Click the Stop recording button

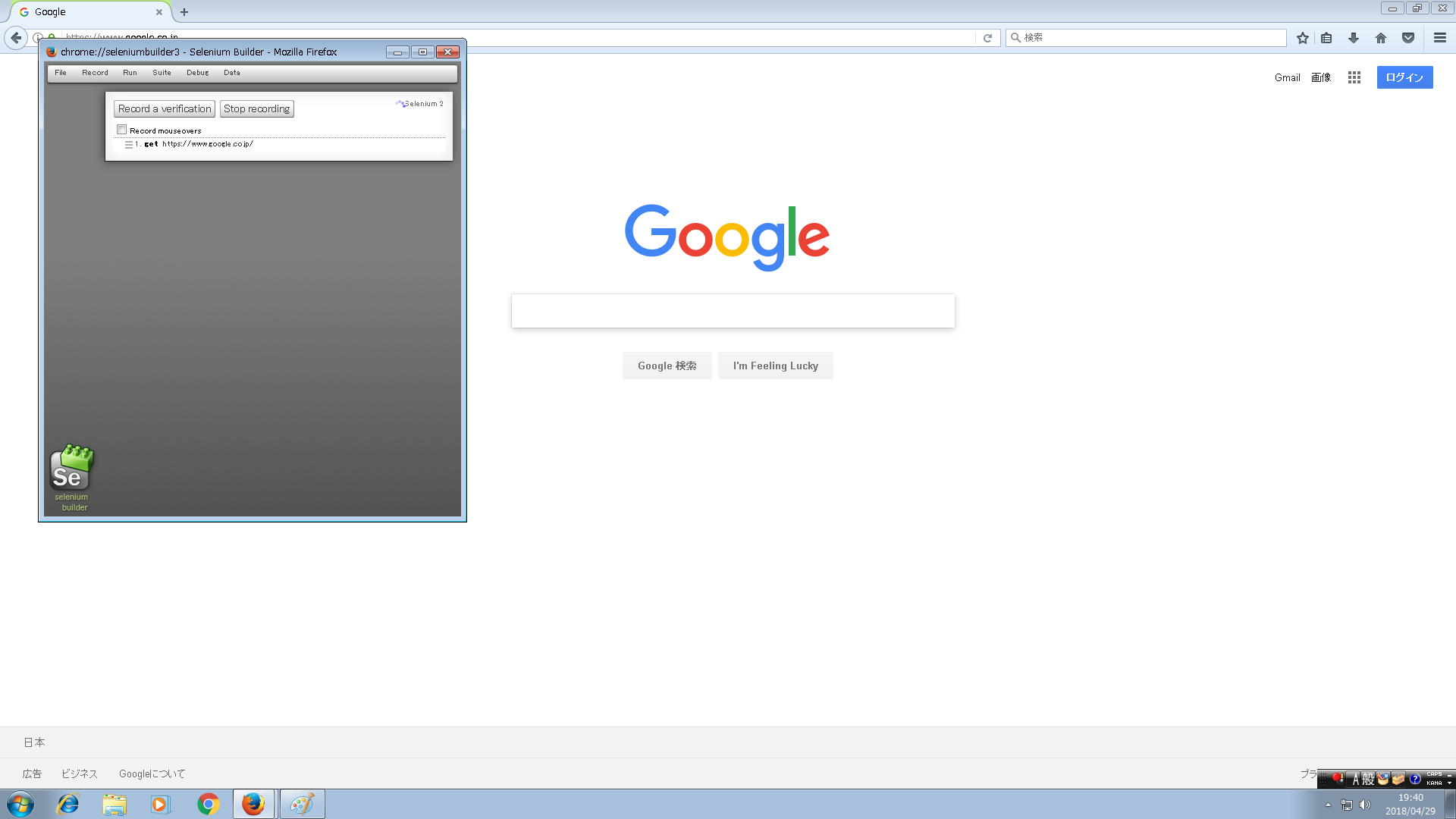coord(257,109)
